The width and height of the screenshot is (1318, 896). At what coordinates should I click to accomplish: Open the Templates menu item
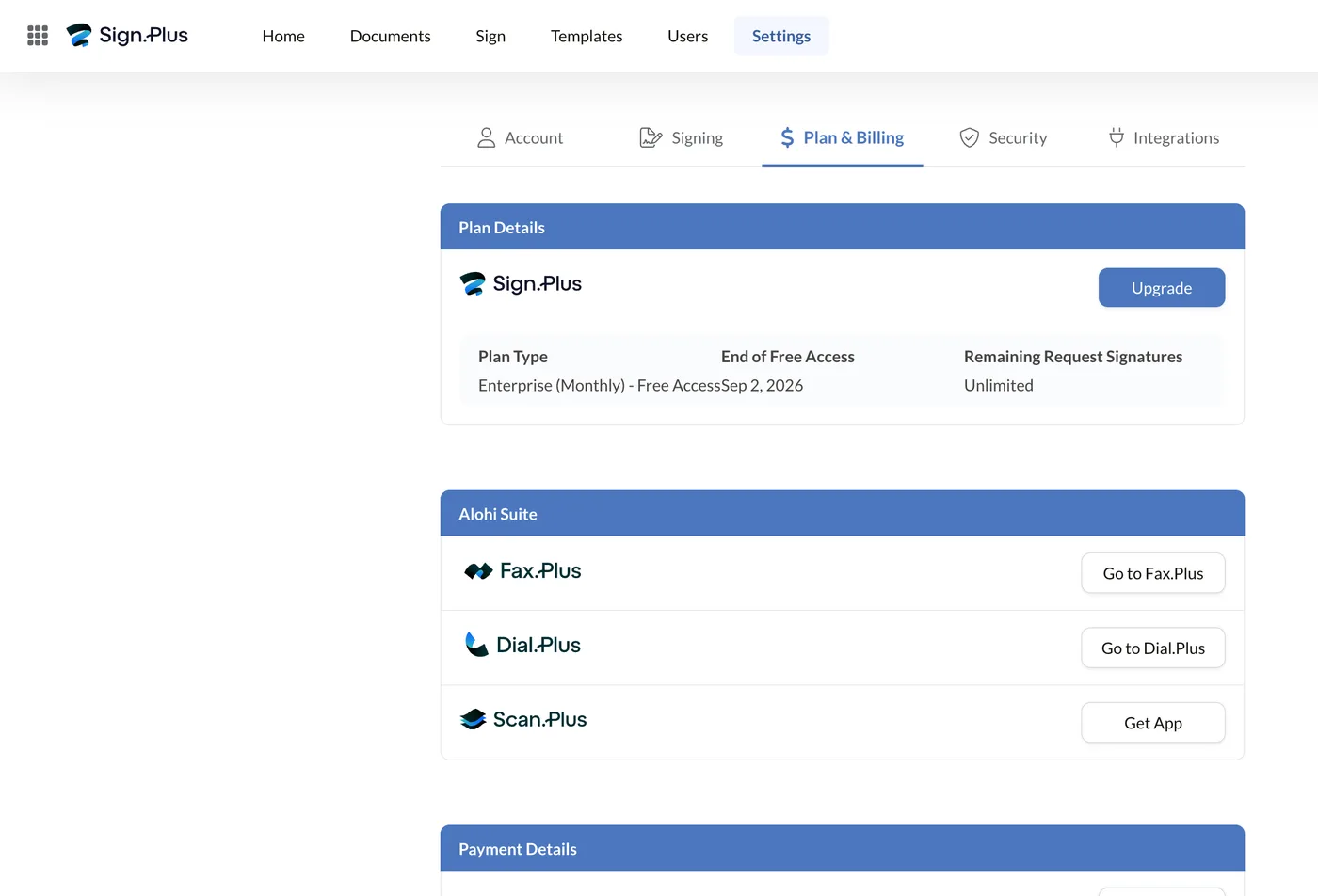click(587, 36)
